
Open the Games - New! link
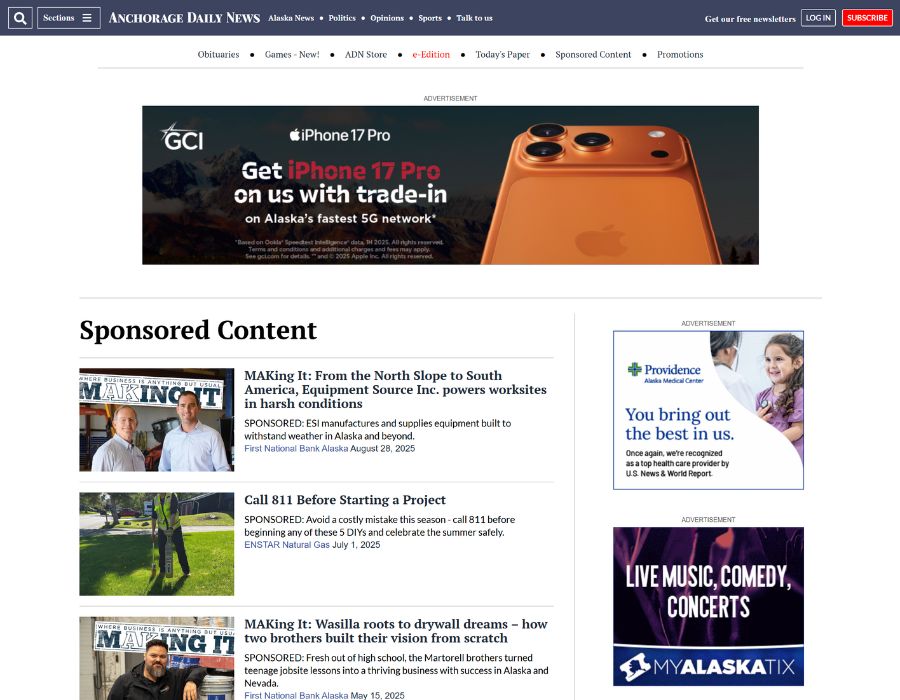pos(292,55)
